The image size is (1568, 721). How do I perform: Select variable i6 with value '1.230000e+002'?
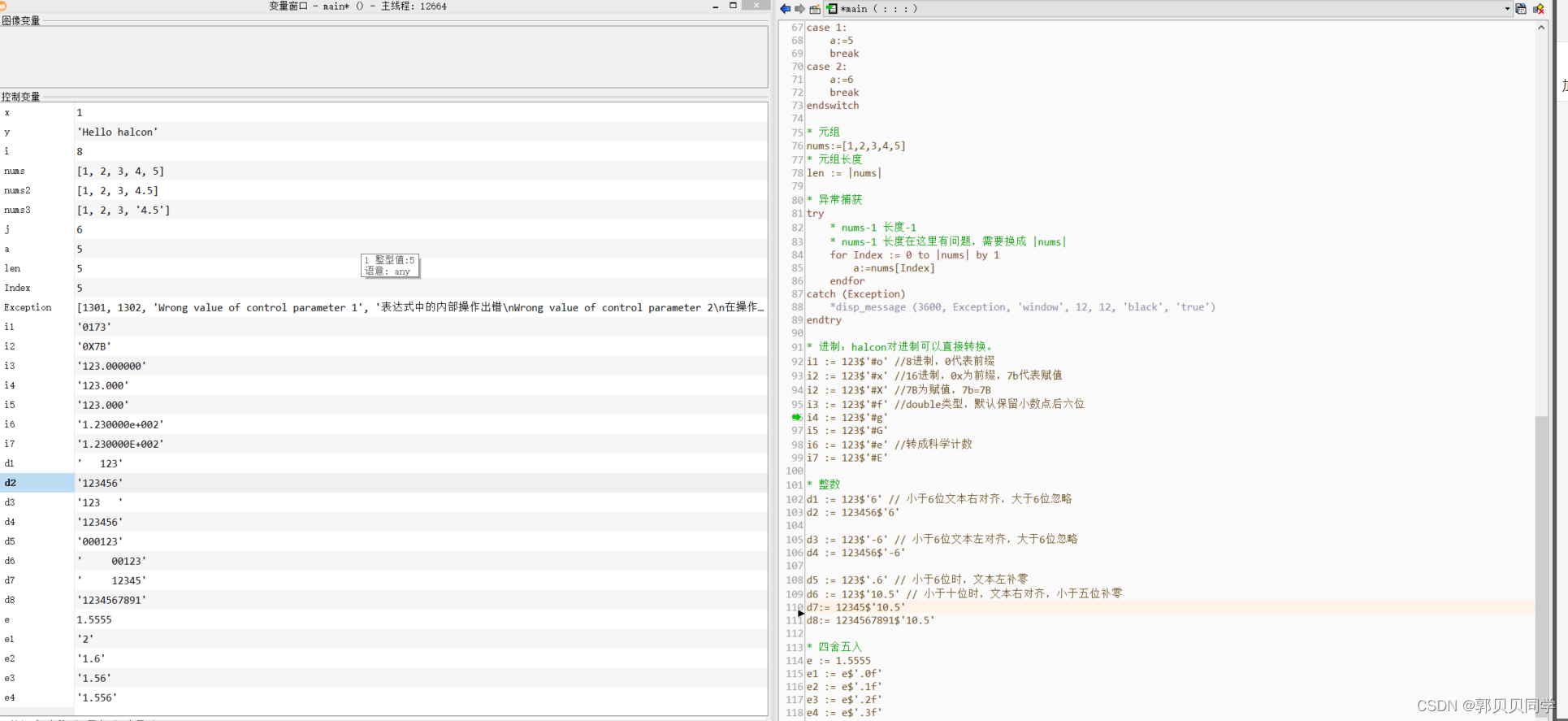click(x=383, y=424)
